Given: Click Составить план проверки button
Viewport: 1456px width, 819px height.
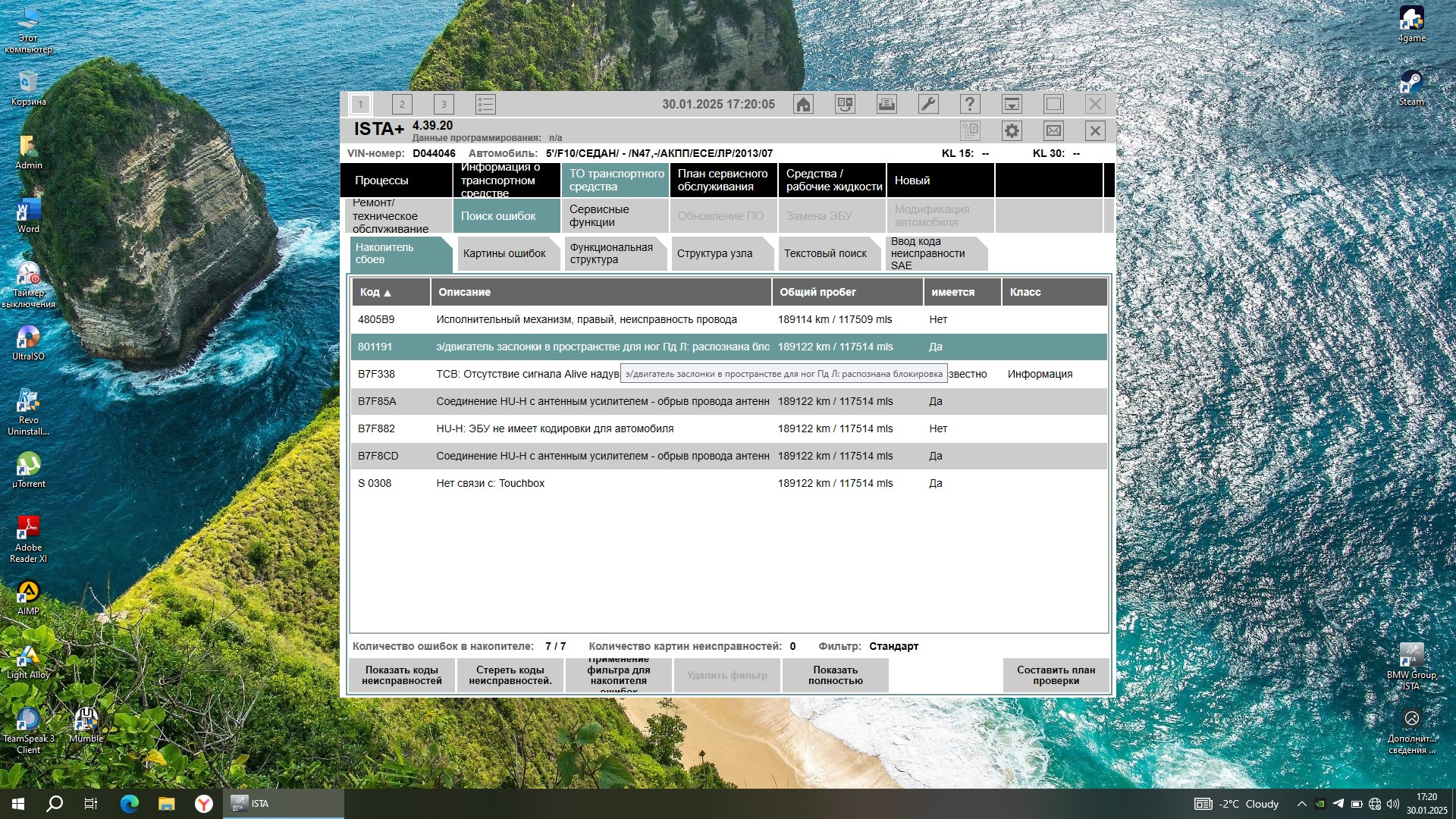Looking at the screenshot, I should (x=1056, y=675).
